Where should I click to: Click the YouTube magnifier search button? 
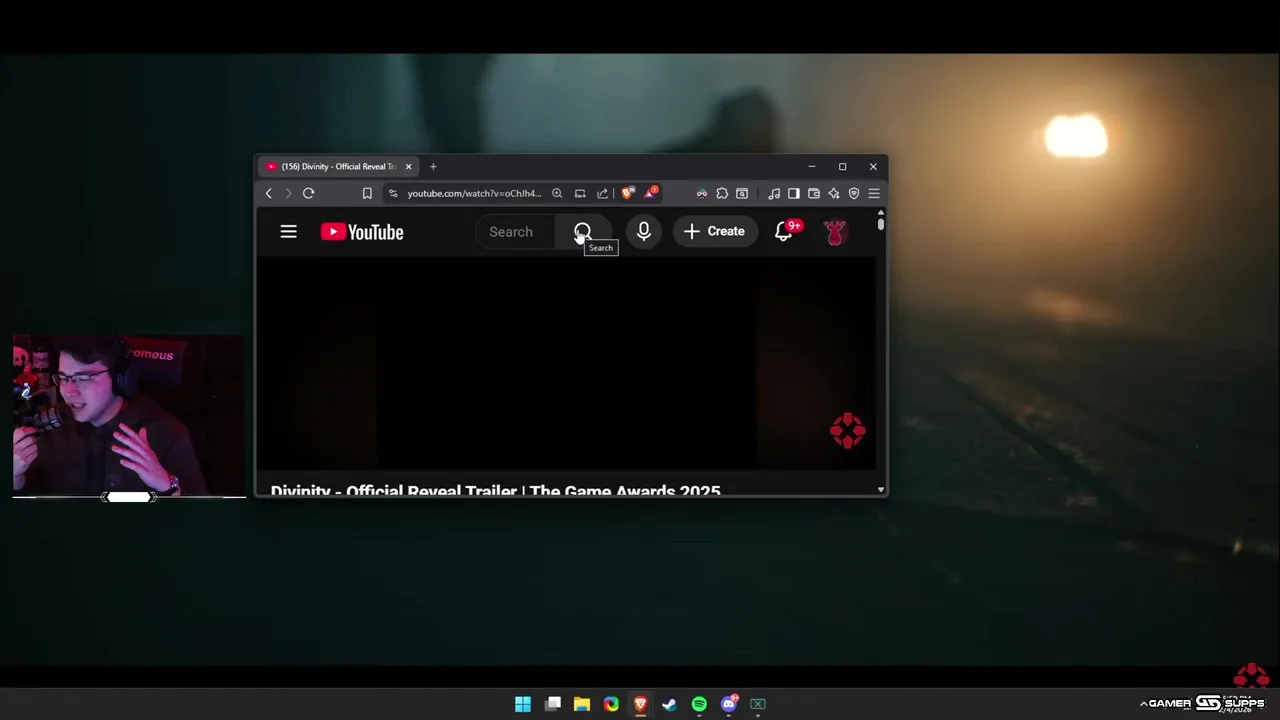tap(583, 232)
